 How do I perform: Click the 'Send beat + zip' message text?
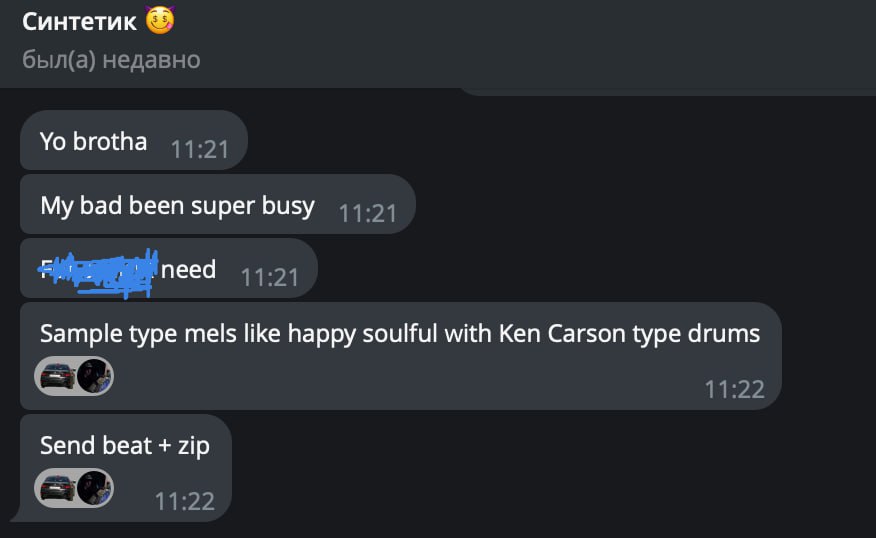click(x=125, y=445)
